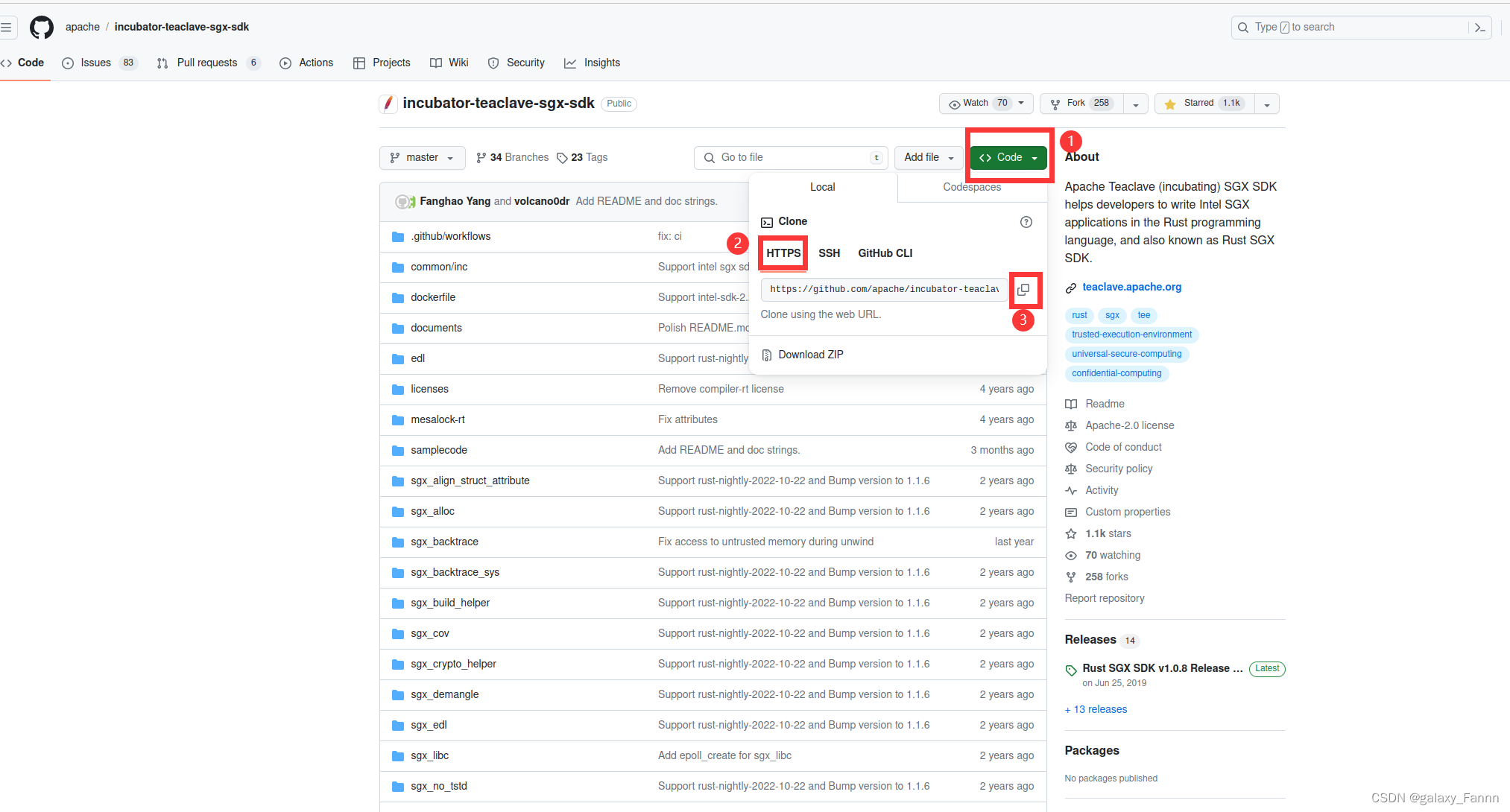Switch to the Codespaces tab

click(x=972, y=188)
